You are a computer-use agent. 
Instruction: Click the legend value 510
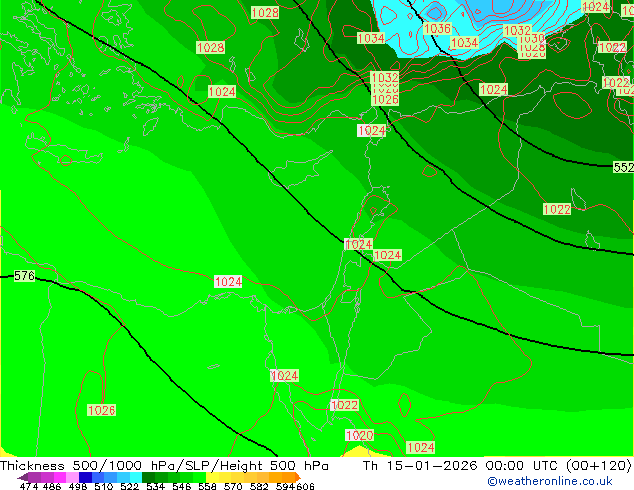click(x=104, y=486)
